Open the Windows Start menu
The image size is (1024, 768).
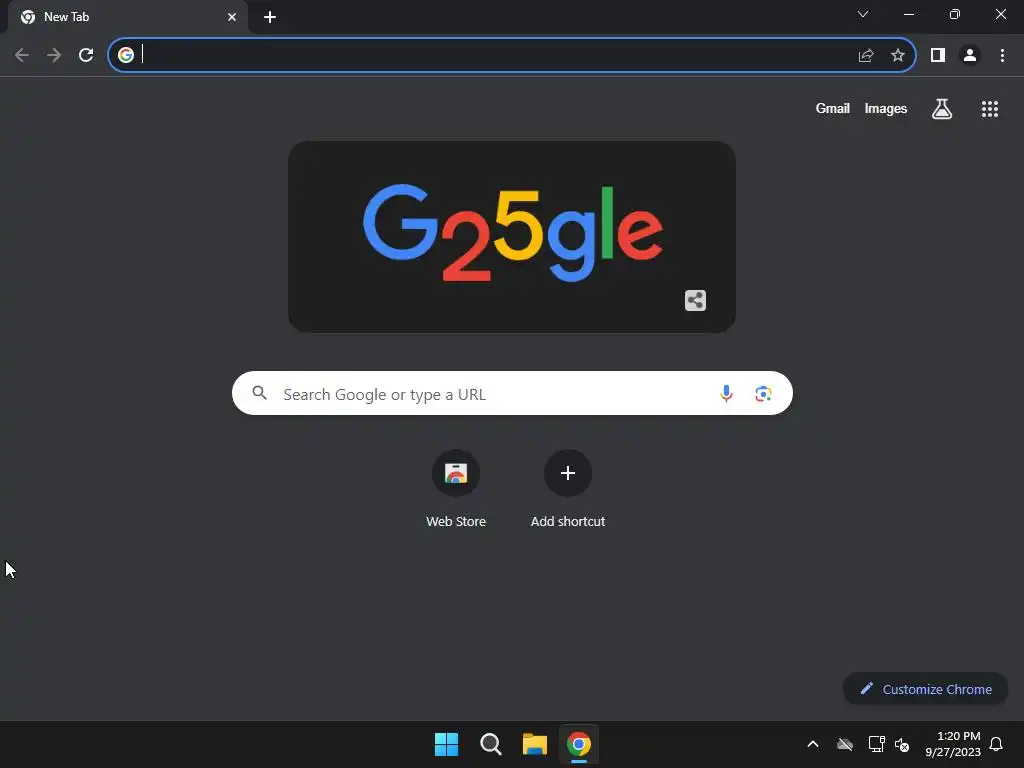[x=447, y=744]
